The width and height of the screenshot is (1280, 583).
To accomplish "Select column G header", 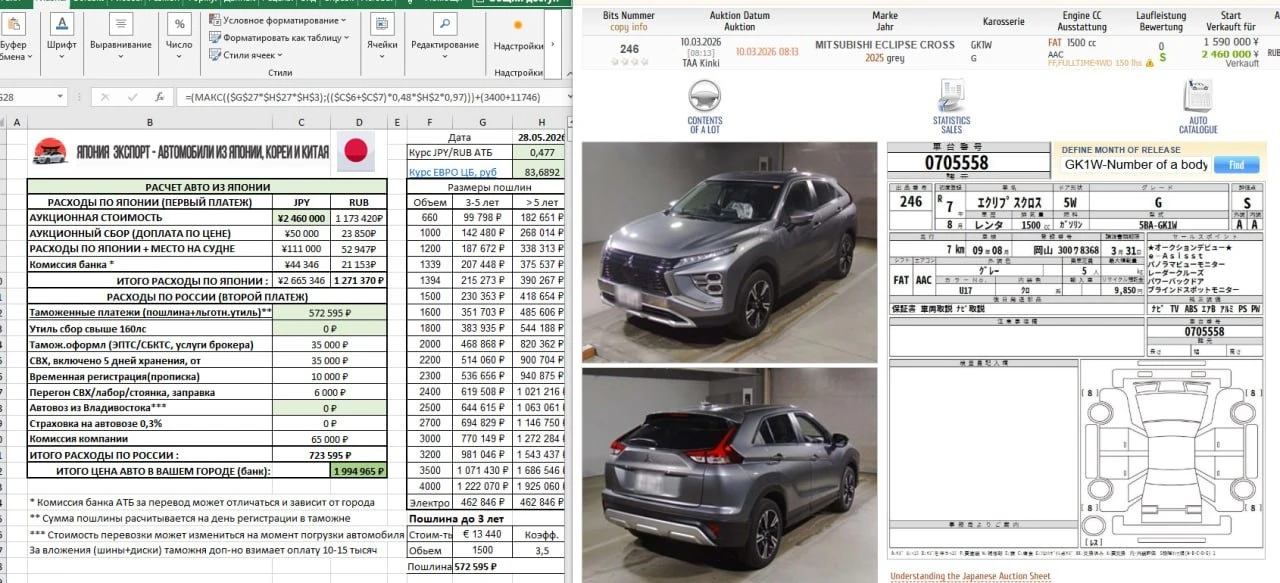I will (x=482, y=122).
